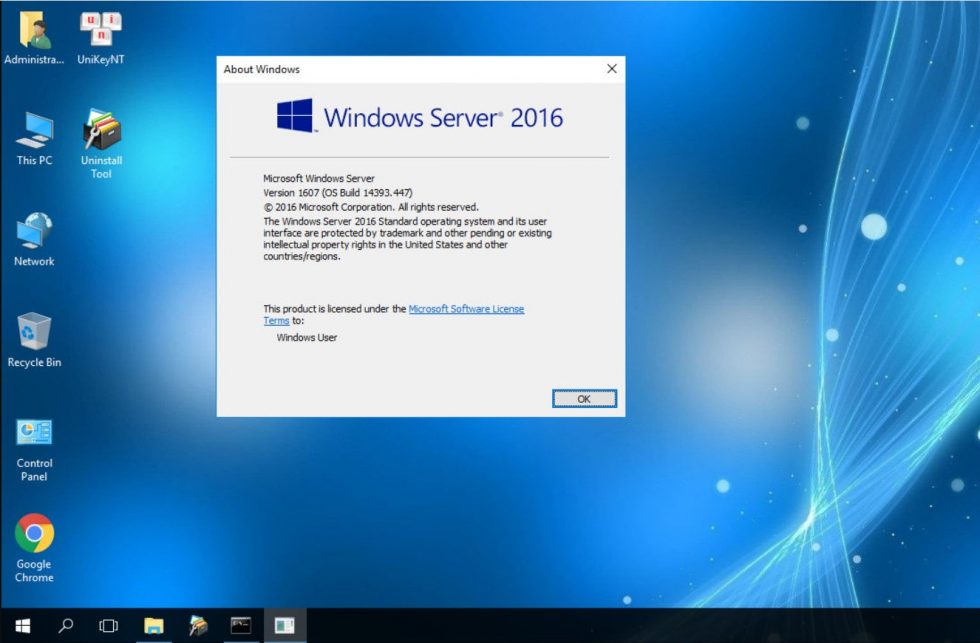Screen dimensions: 980x643
Task: Open the Administrator folder desktop icon
Action: [34, 37]
